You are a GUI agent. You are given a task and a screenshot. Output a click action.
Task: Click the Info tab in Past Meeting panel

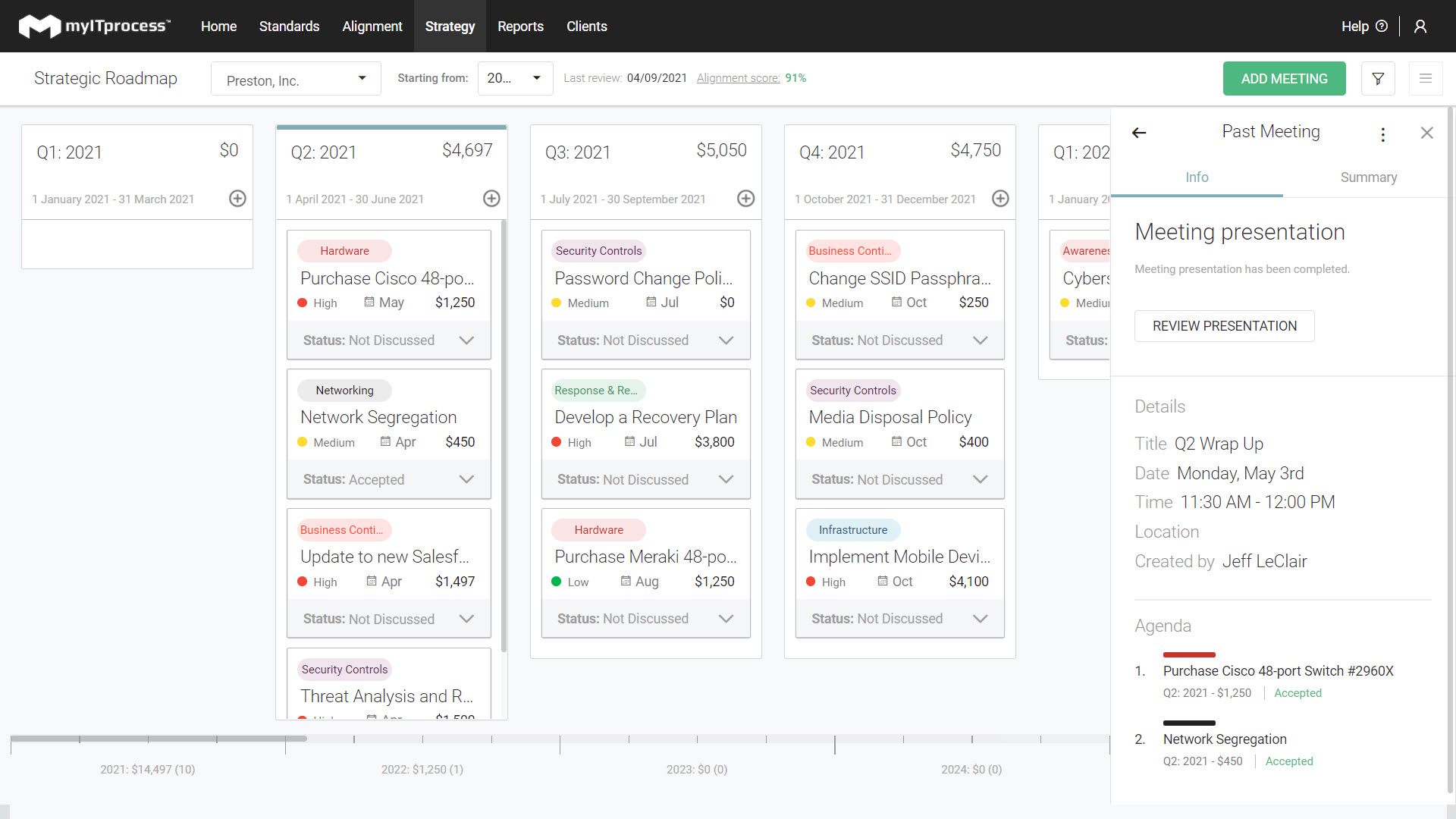coord(1198,177)
